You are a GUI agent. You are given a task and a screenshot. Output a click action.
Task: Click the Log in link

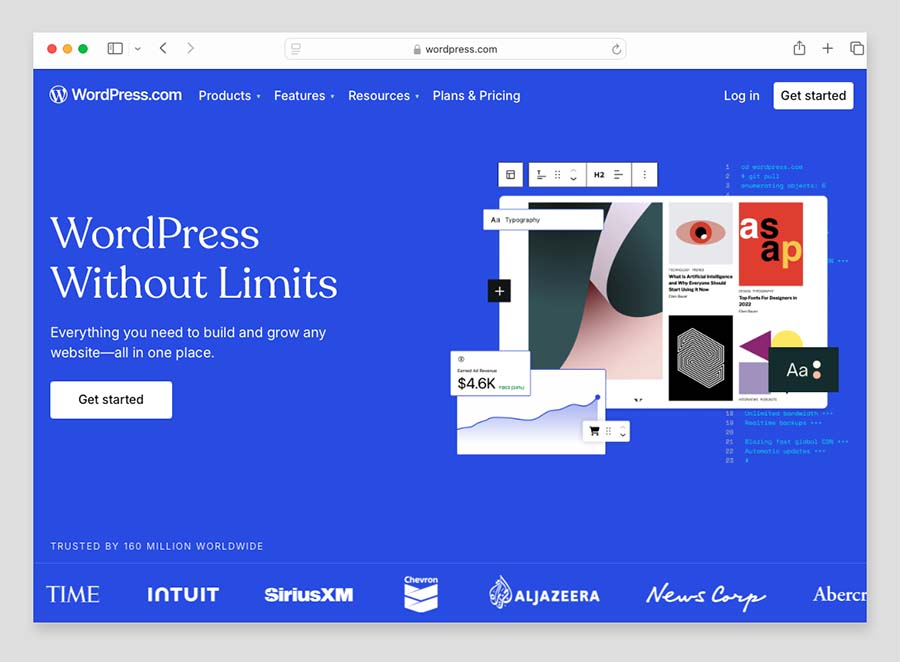(741, 96)
